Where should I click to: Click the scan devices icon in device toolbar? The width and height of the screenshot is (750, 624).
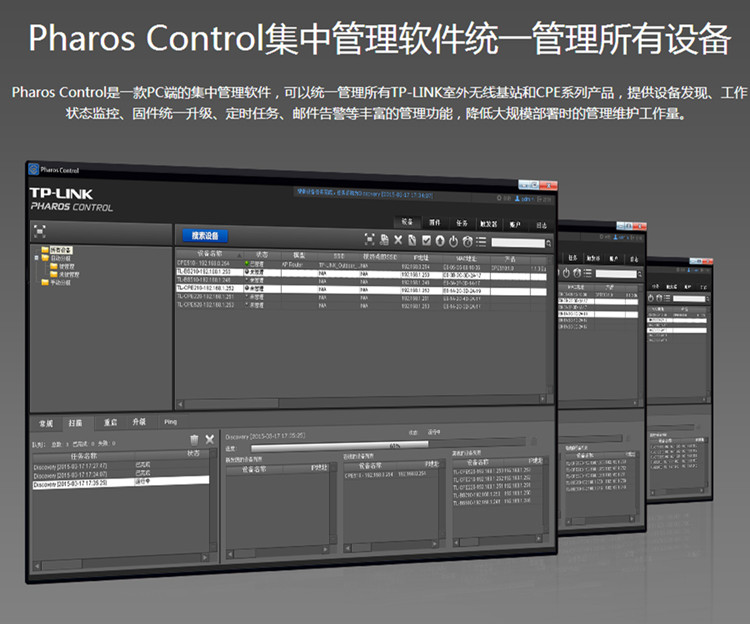370,240
